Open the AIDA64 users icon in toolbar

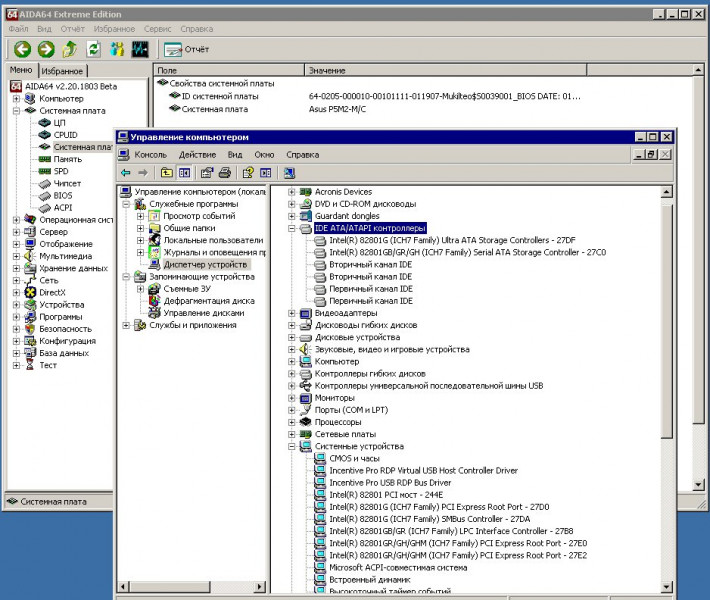[117, 49]
